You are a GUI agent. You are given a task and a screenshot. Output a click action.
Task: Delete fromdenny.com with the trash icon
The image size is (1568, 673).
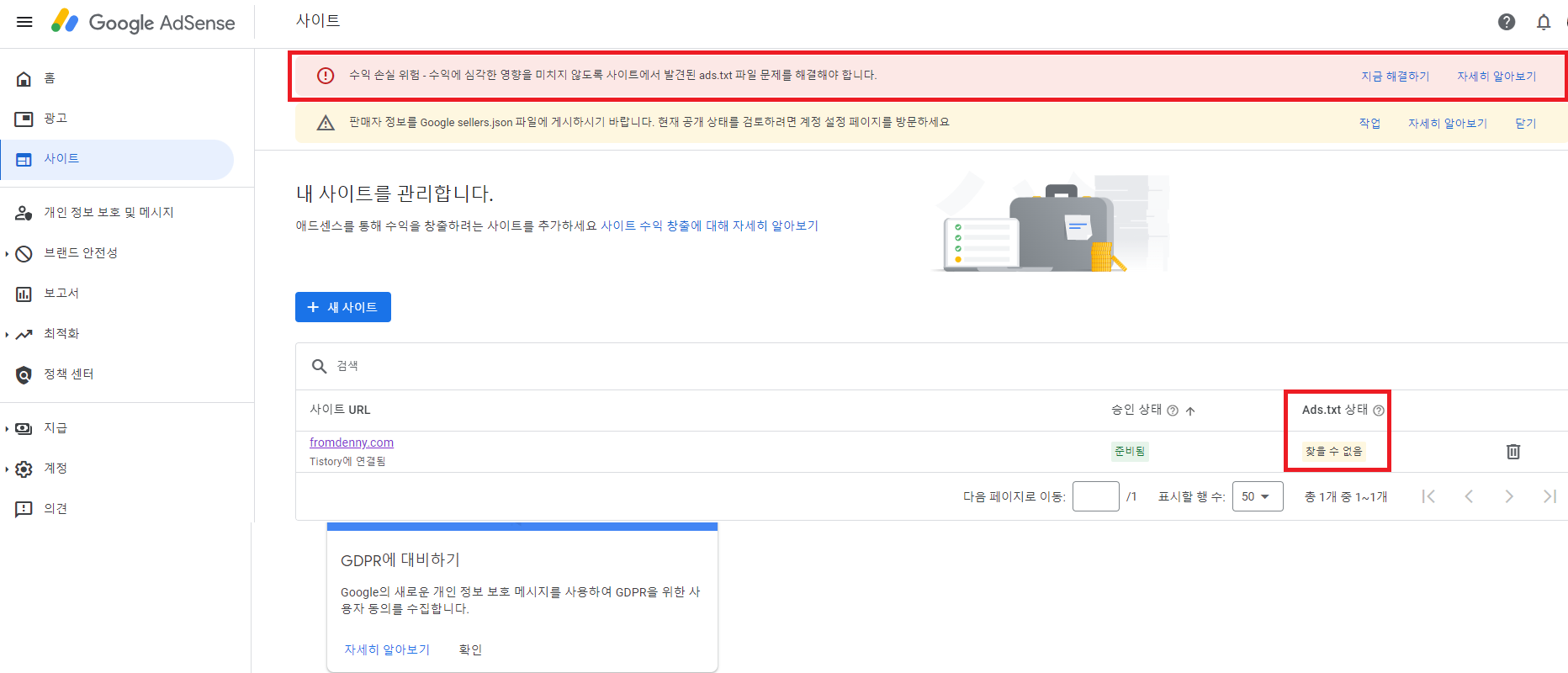point(1513,452)
